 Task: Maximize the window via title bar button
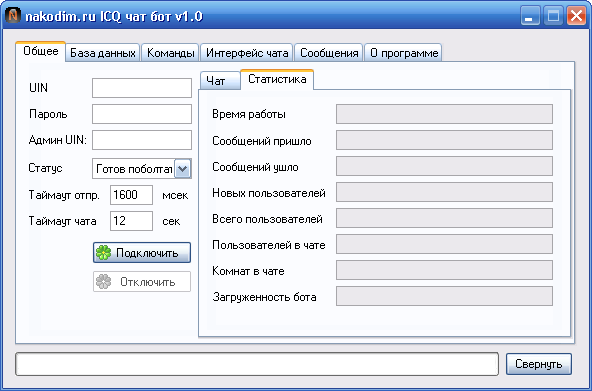pyautogui.click(x=553, y=16)
